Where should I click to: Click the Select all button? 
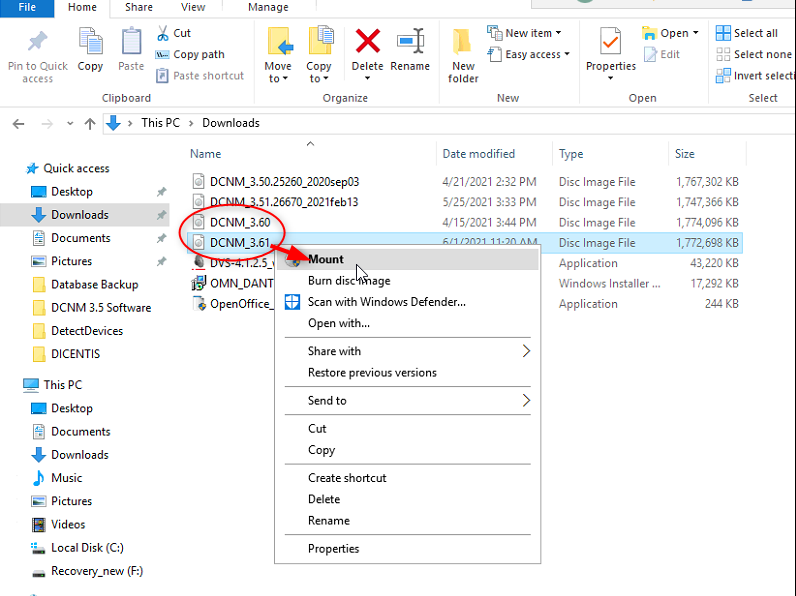747,33
